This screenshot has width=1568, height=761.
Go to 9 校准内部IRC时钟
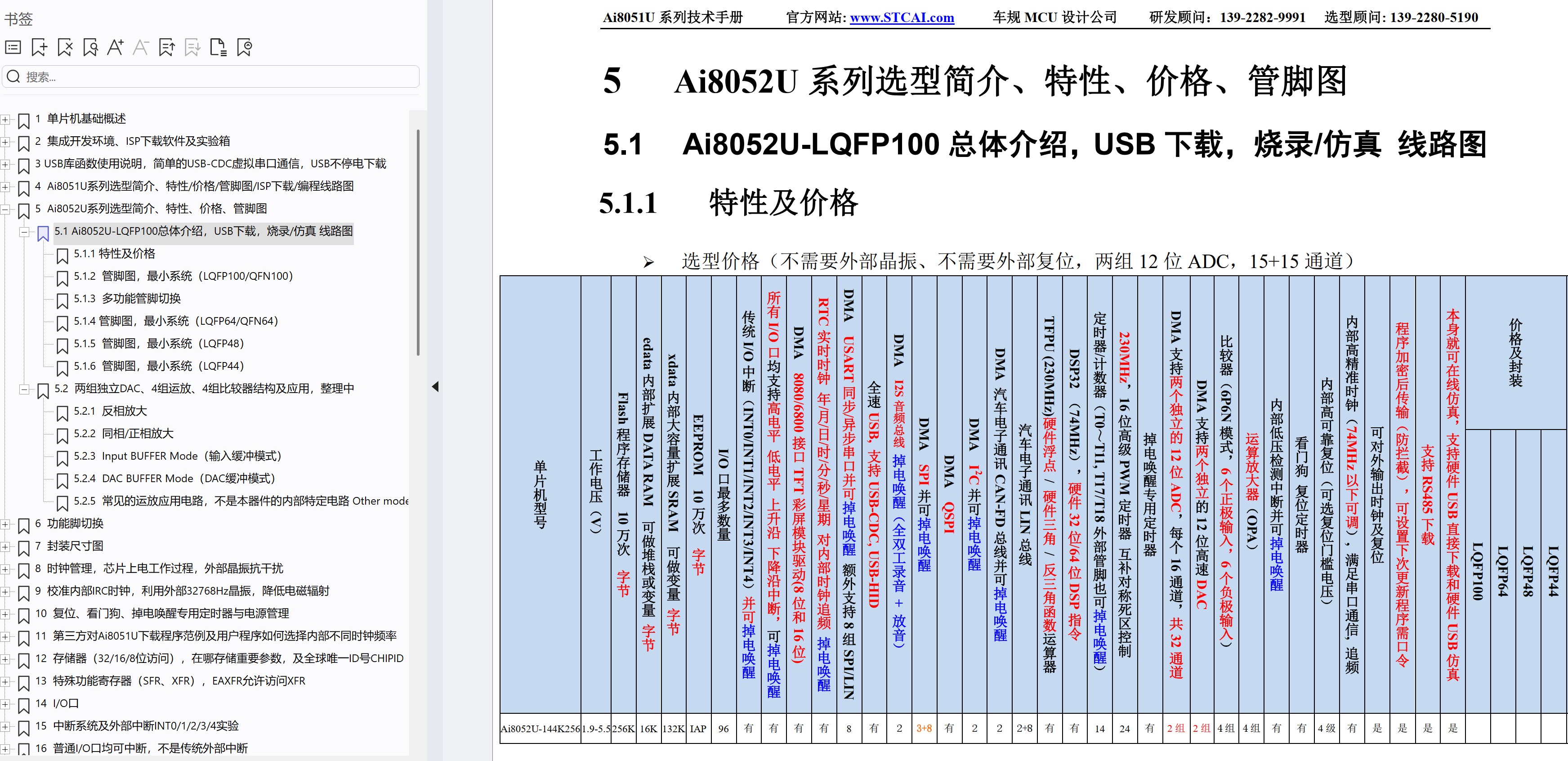(x=182, y=591)
